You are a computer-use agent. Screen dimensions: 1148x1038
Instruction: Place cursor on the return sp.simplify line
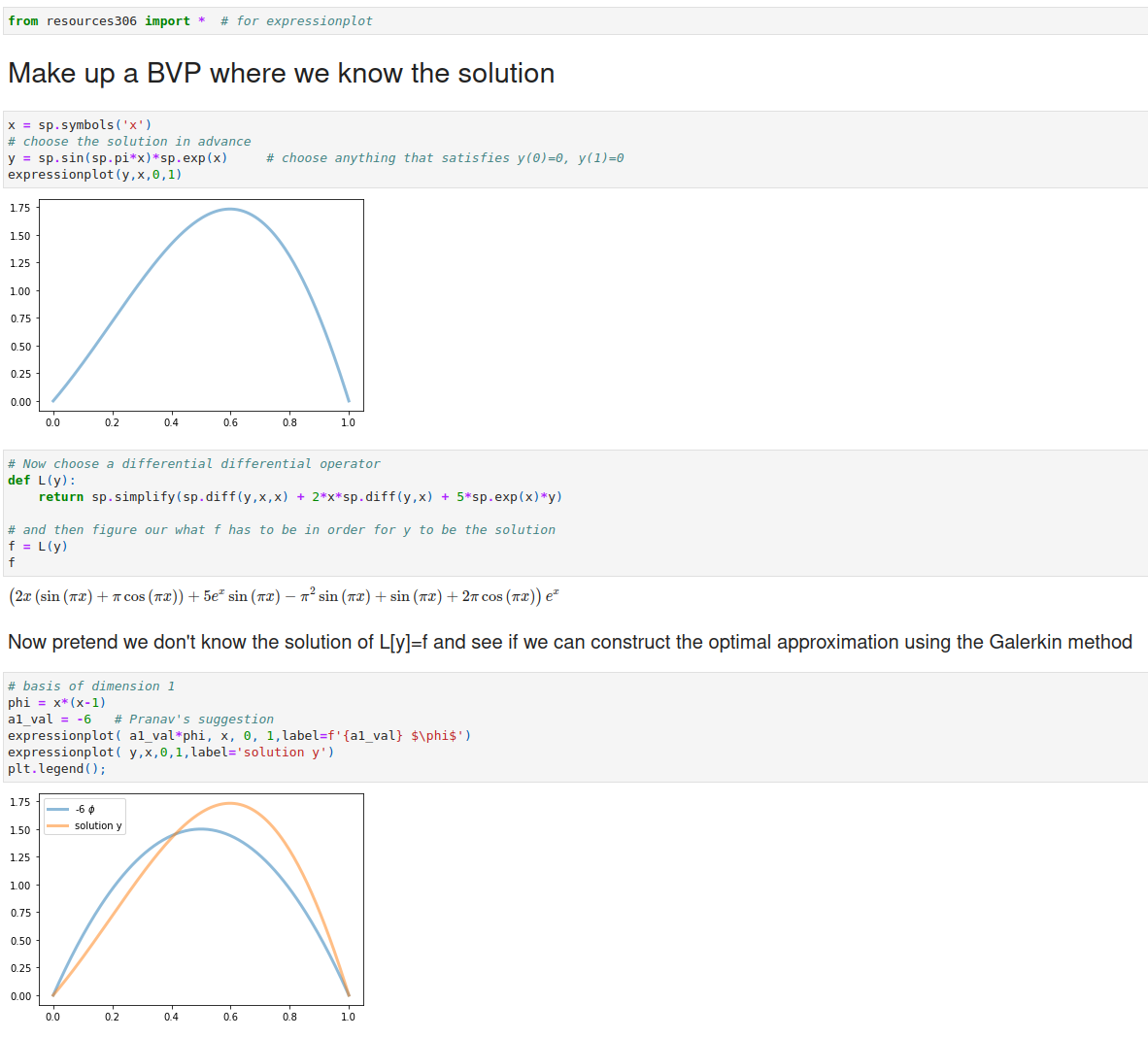(x=300, y=497)
